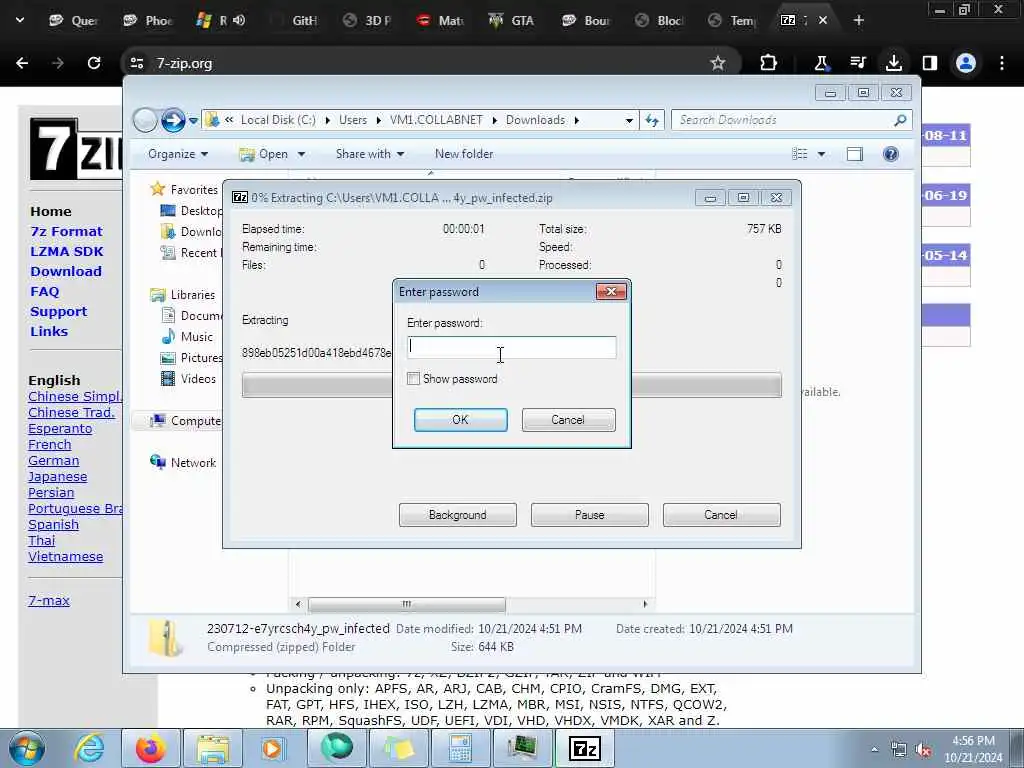
Task: Select Videos library
Action: [198, 379]
